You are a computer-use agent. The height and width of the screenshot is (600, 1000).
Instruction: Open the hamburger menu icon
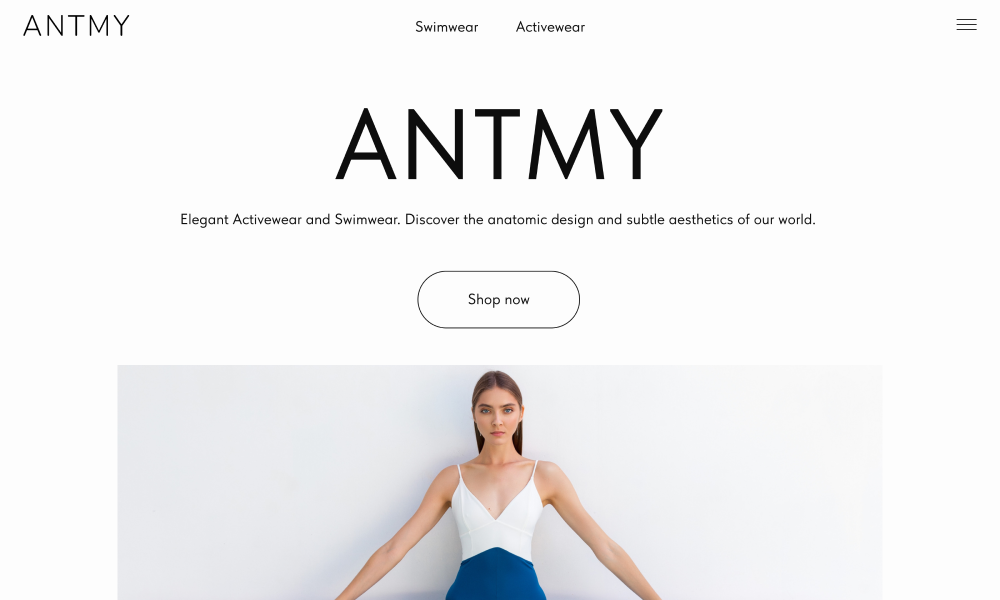(966, 25)
